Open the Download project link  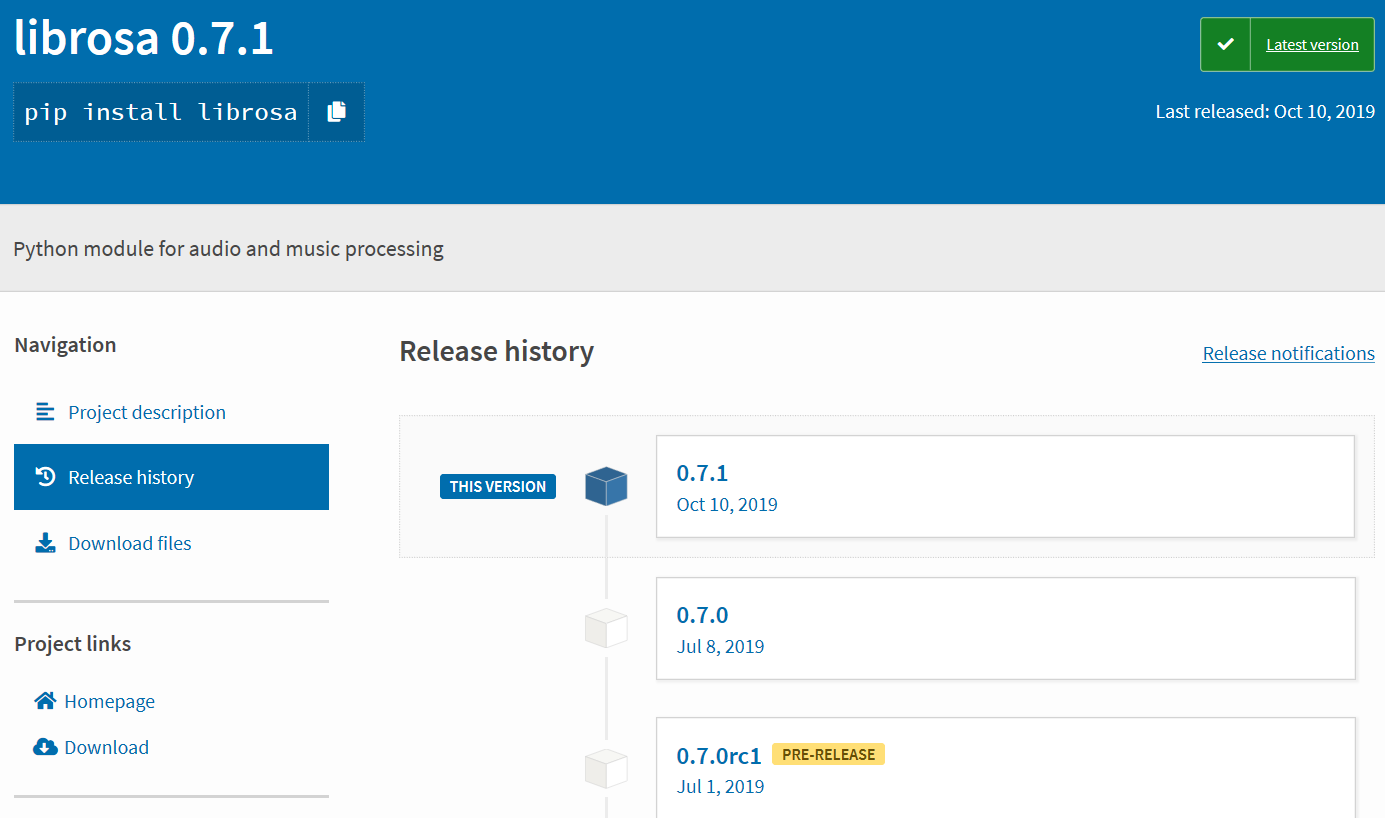click(x=106, y=747)
